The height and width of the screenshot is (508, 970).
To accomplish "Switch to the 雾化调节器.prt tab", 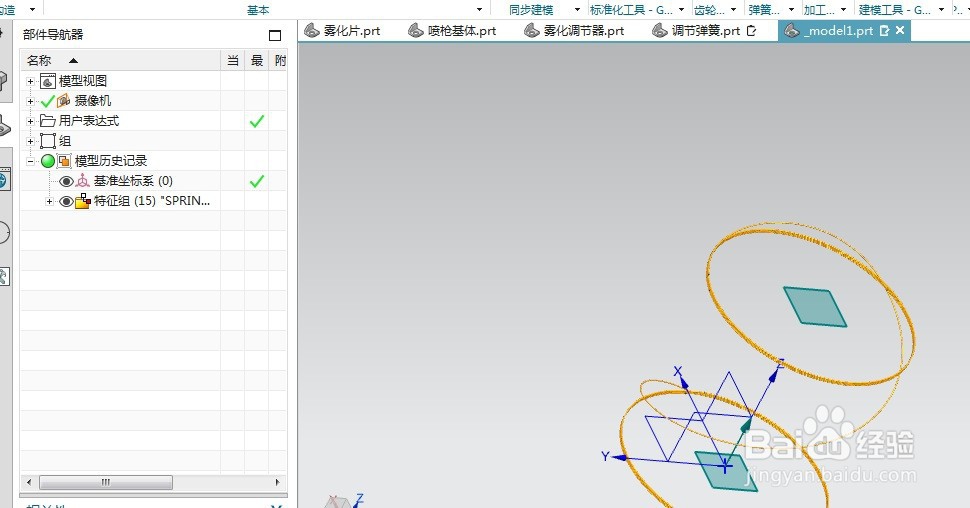I will coord(574,30).
